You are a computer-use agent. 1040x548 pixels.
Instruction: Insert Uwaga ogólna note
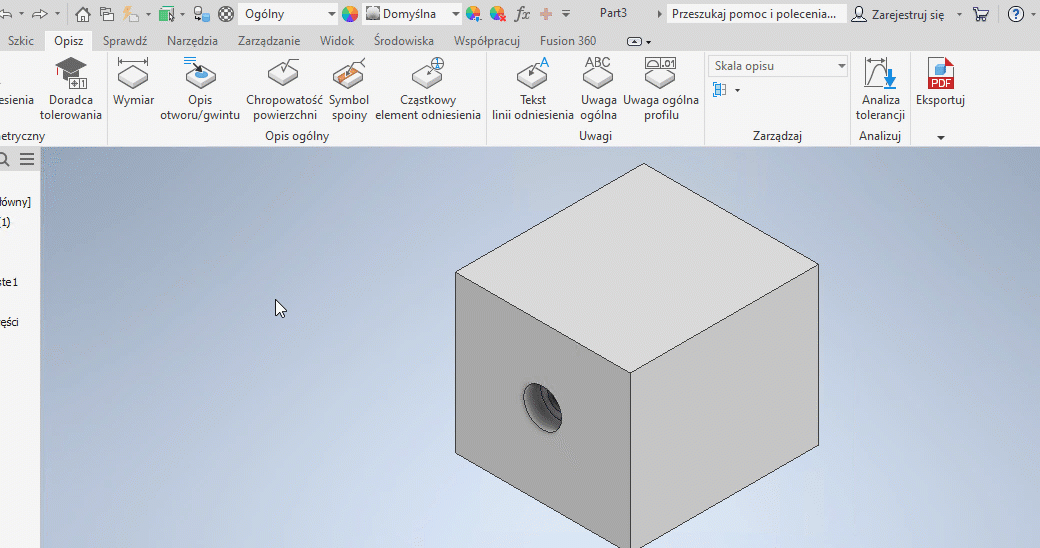pos(598,89)
